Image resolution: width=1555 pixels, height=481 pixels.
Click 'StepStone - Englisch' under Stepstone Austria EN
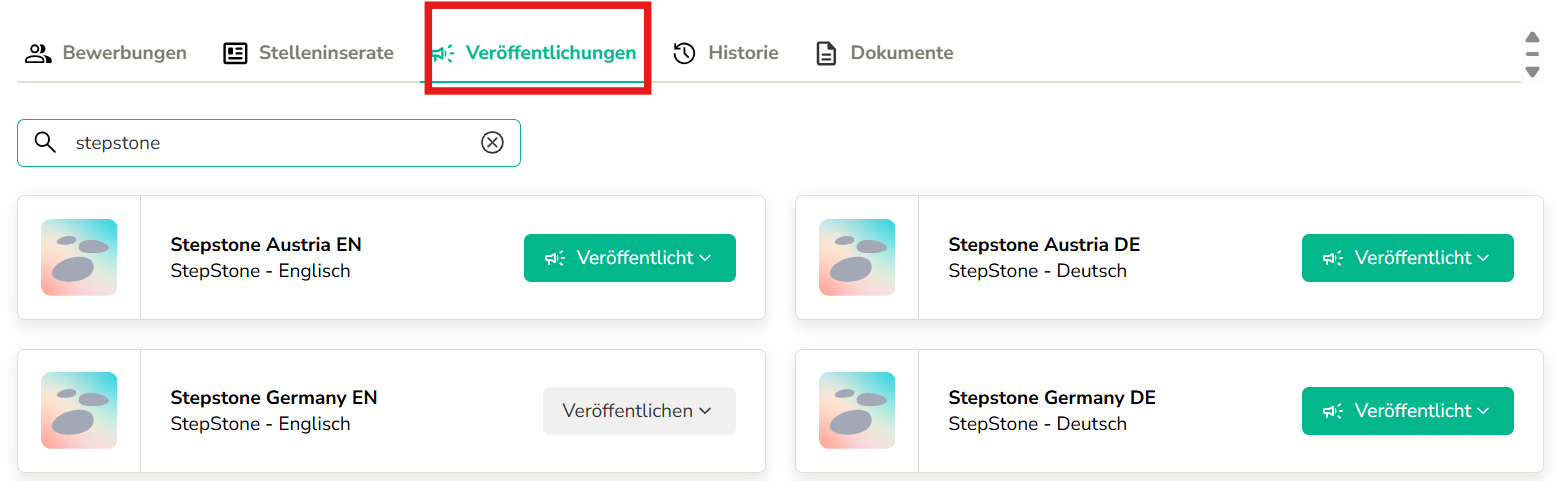[261, 271]
